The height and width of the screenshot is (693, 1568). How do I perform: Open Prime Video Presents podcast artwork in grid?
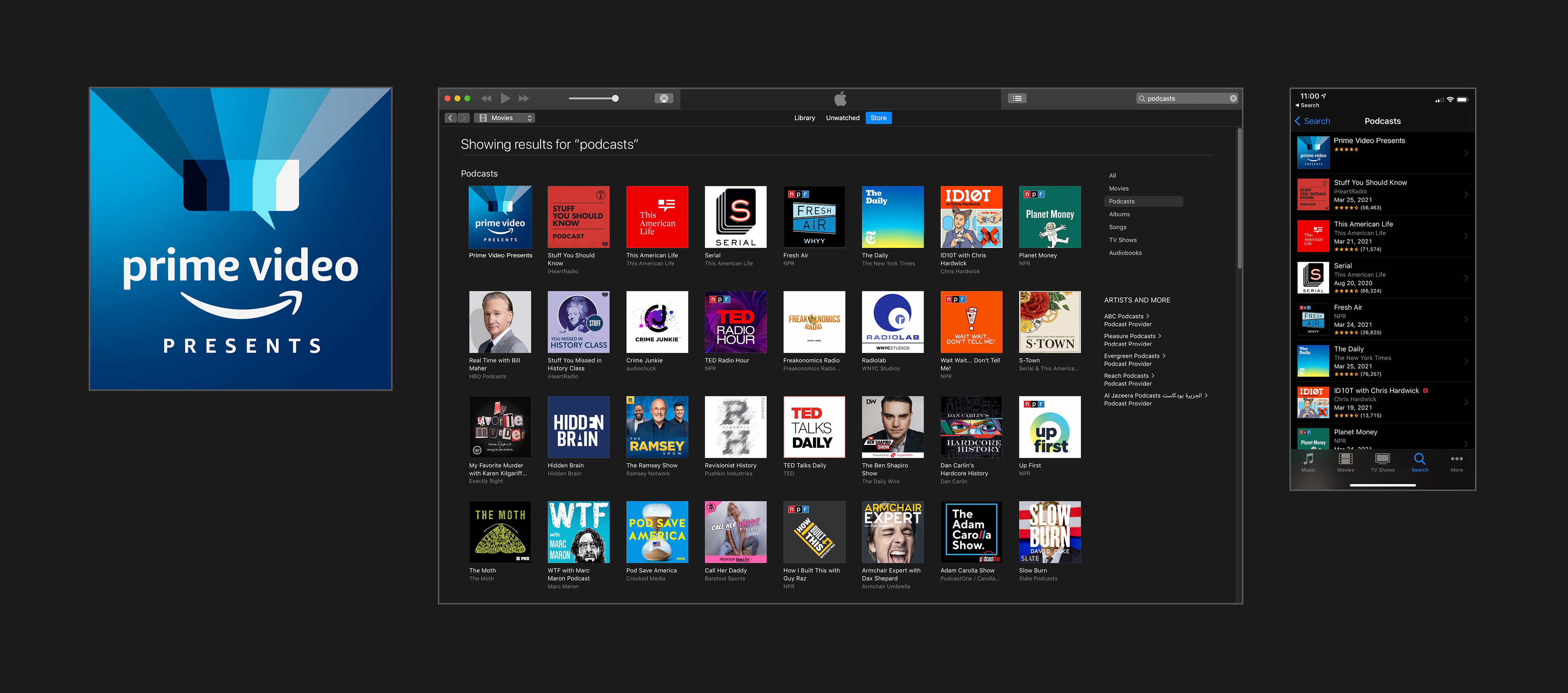click(x=500, y=217)
